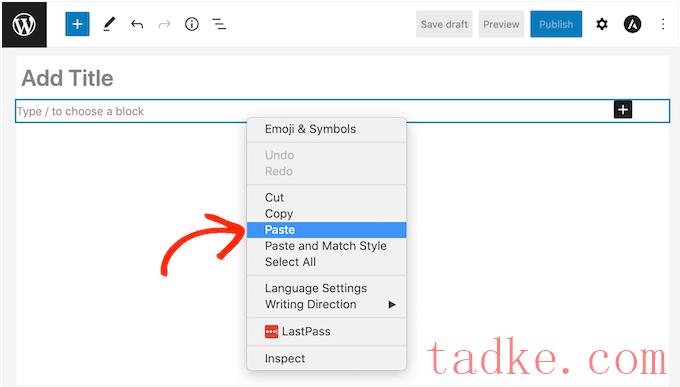Click the Preview button

[501, 24]
